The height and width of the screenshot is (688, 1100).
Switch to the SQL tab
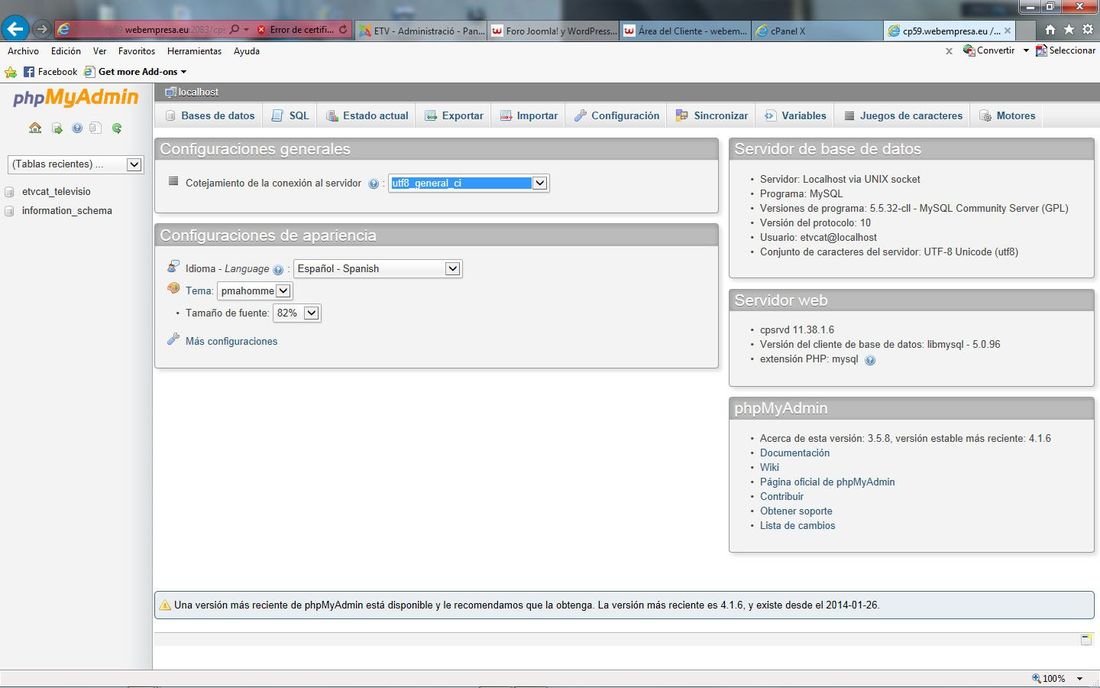[290, 116]
